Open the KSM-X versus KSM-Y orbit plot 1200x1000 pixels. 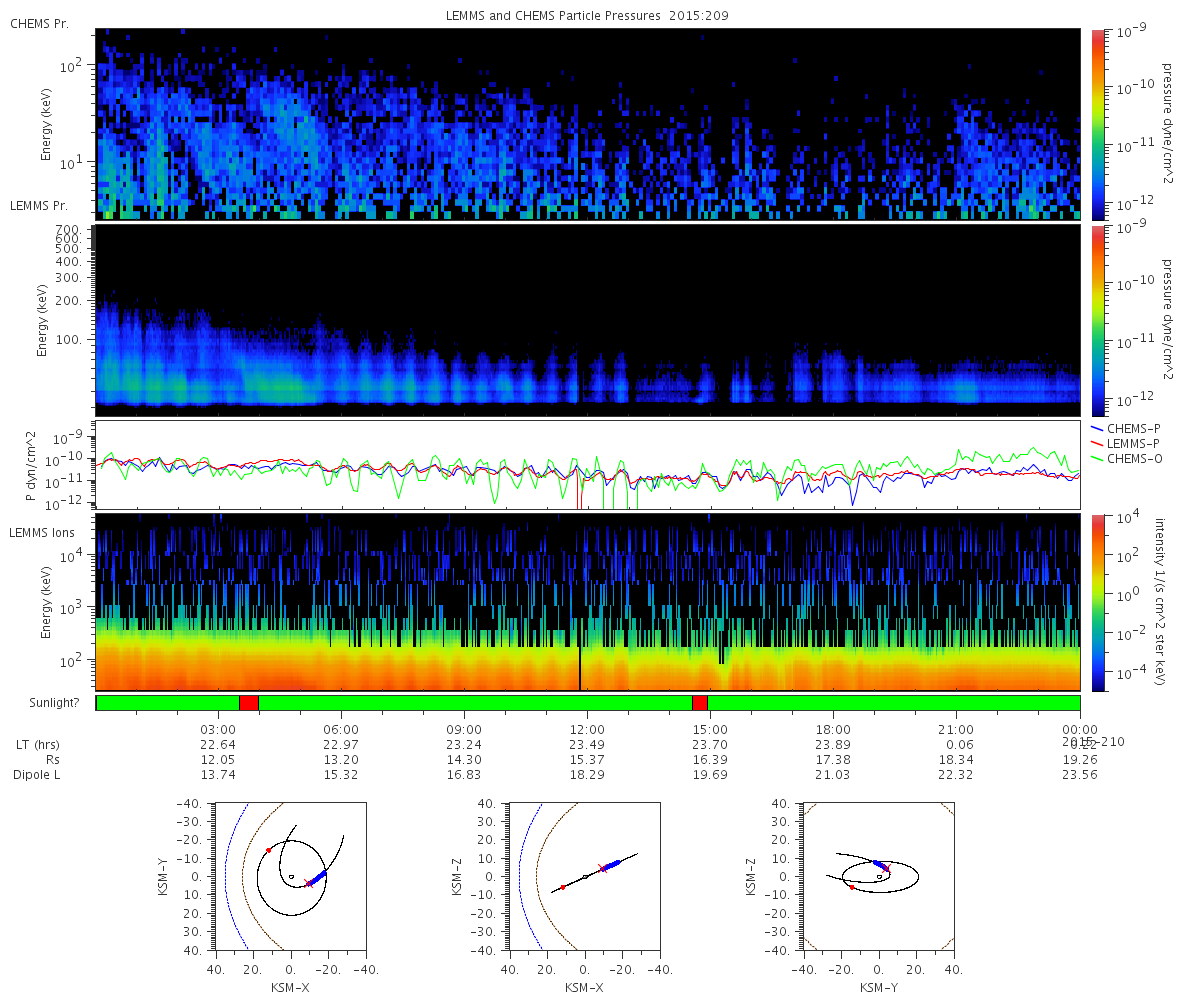click(x=290, y=876)
